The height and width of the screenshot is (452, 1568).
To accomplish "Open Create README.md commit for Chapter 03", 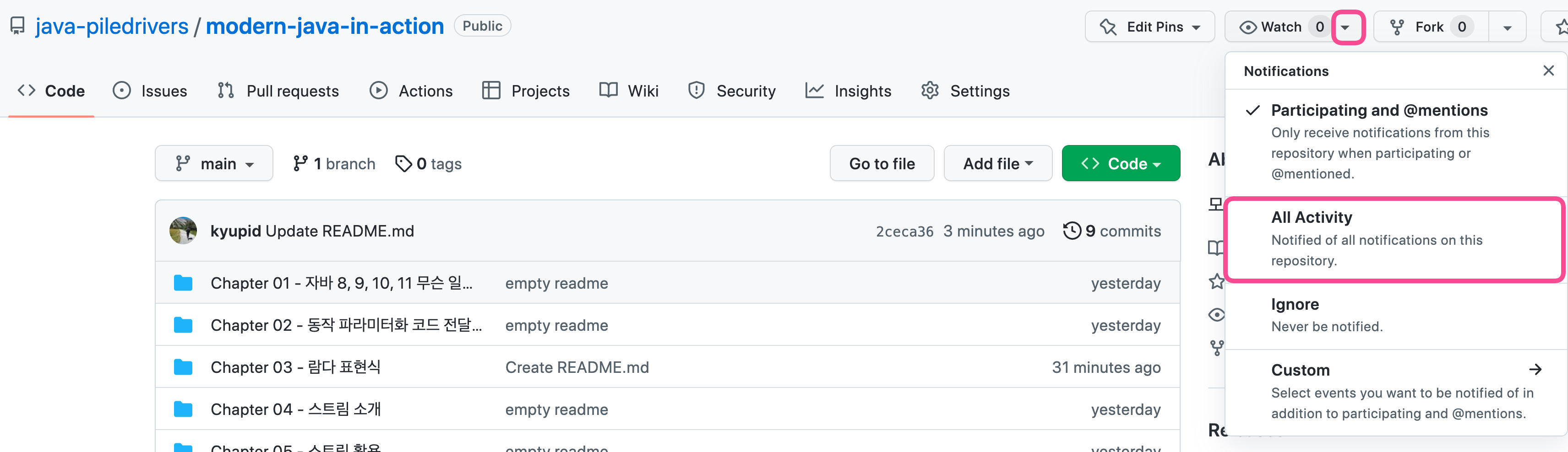I will (x=577, y=367).
